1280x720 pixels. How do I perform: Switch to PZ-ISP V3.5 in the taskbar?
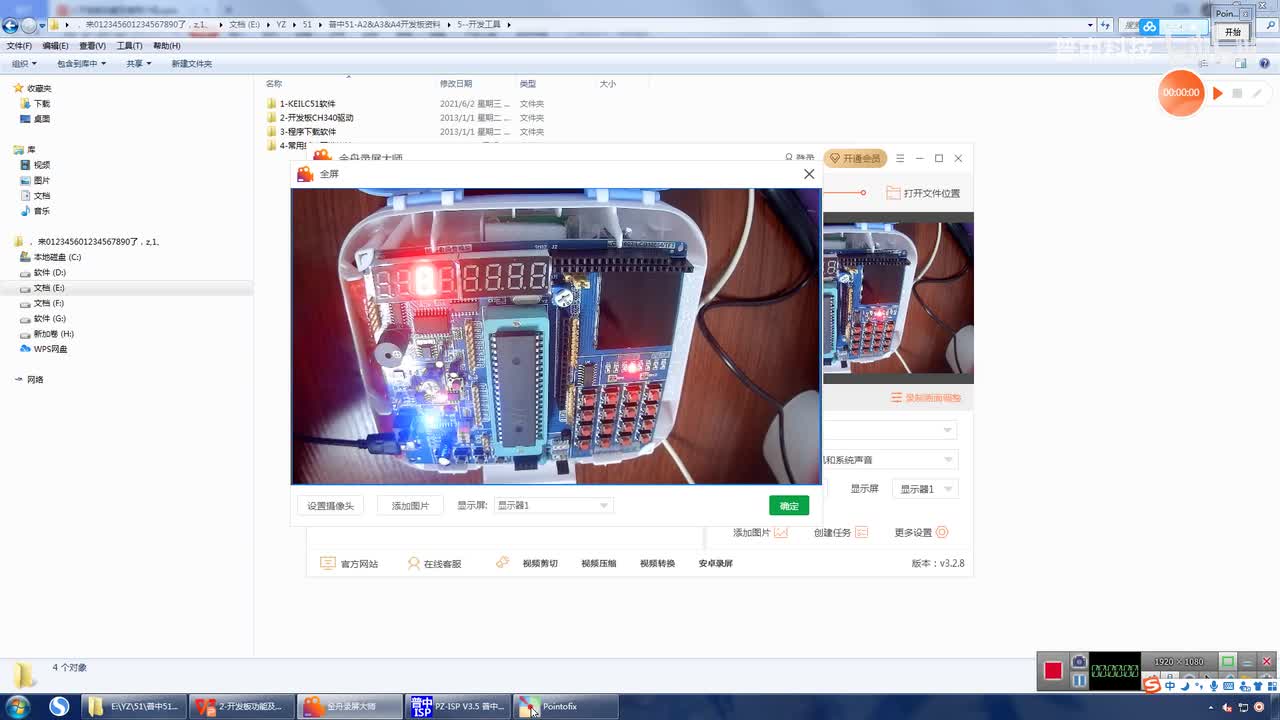(x=458, y=707)
